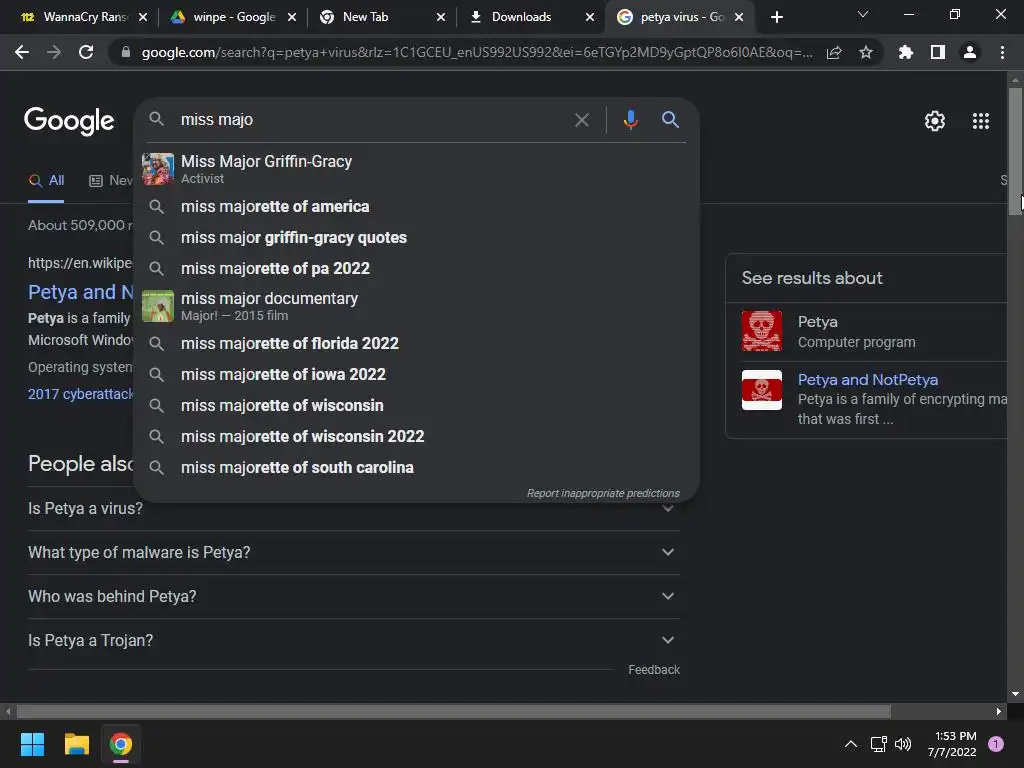Open Petya and NotPetya knowledge panel link

tap(867, 379)
